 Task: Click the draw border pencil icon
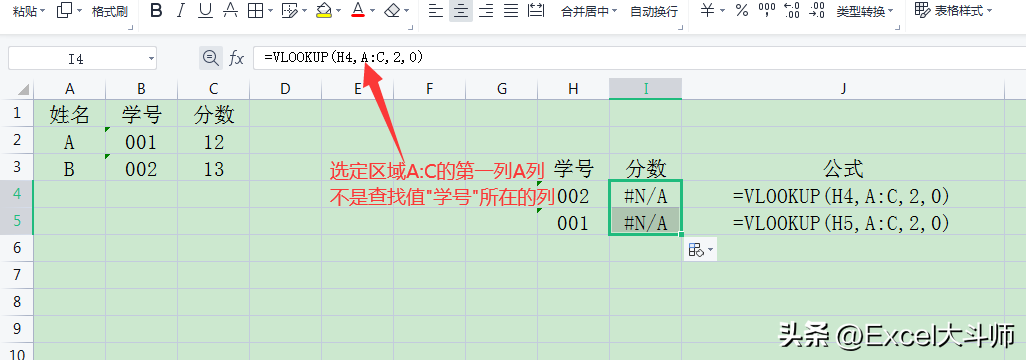click(289, 10)
